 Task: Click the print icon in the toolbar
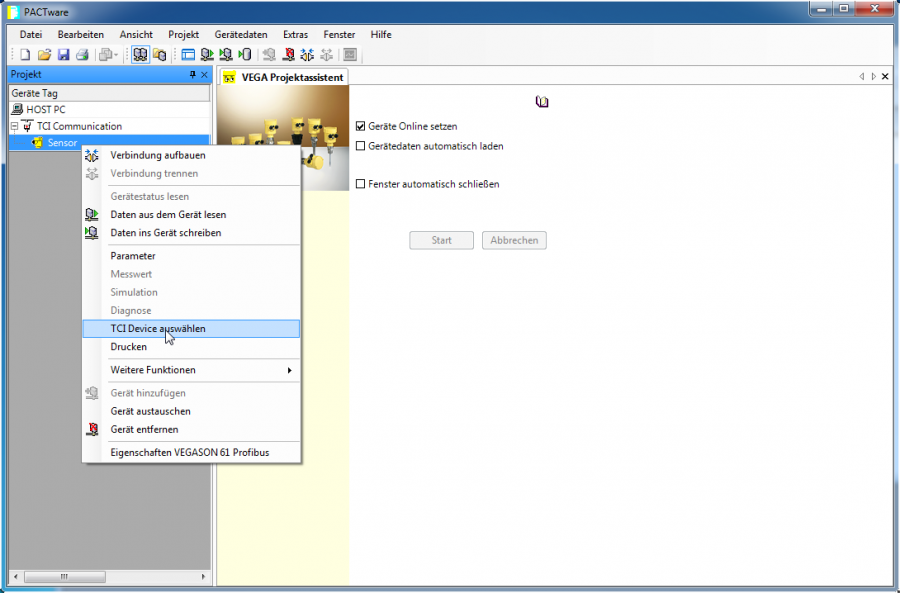click(82, 54)
